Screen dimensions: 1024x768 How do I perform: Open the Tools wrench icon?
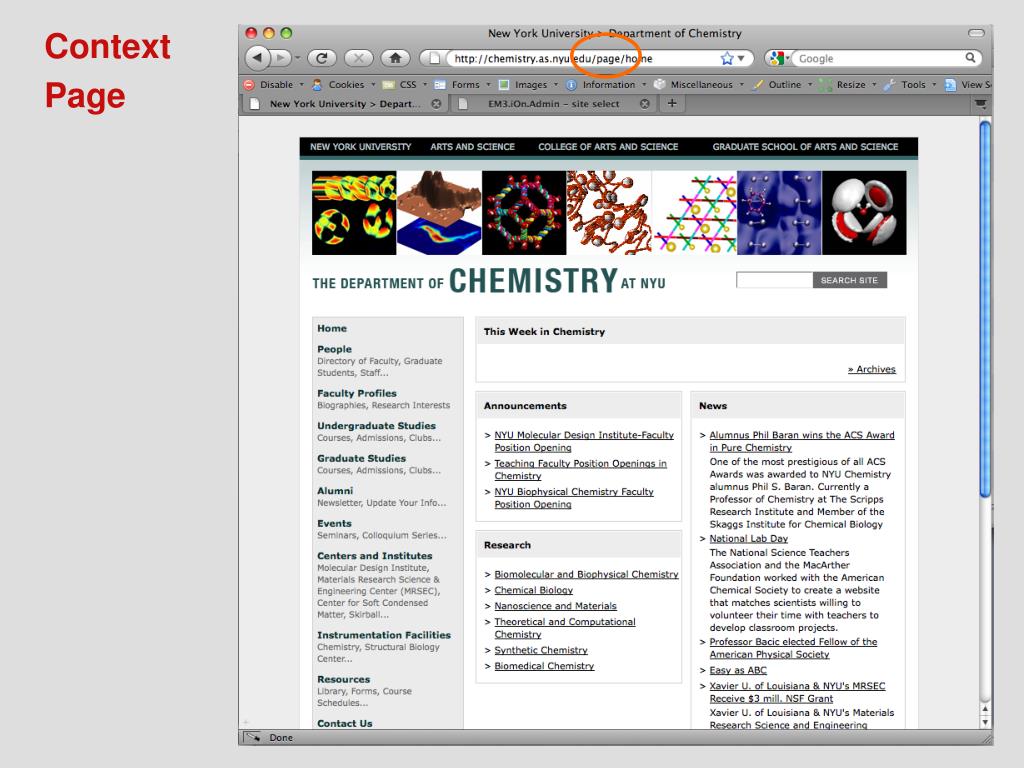[x=889, y=84]
